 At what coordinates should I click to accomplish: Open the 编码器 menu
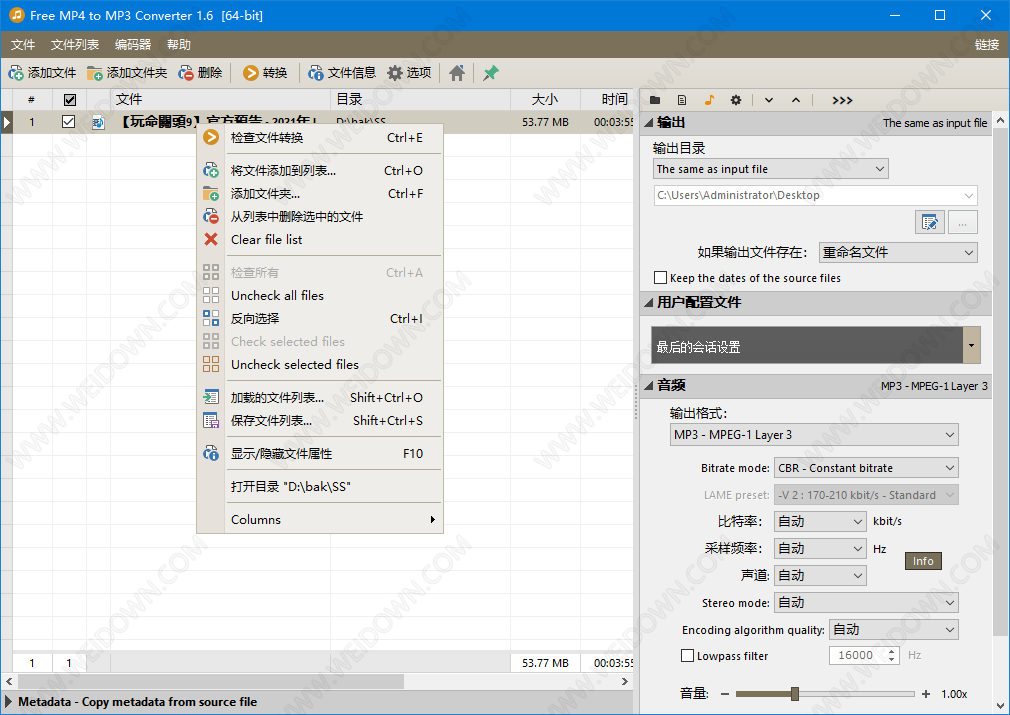(x=133, y=44)
